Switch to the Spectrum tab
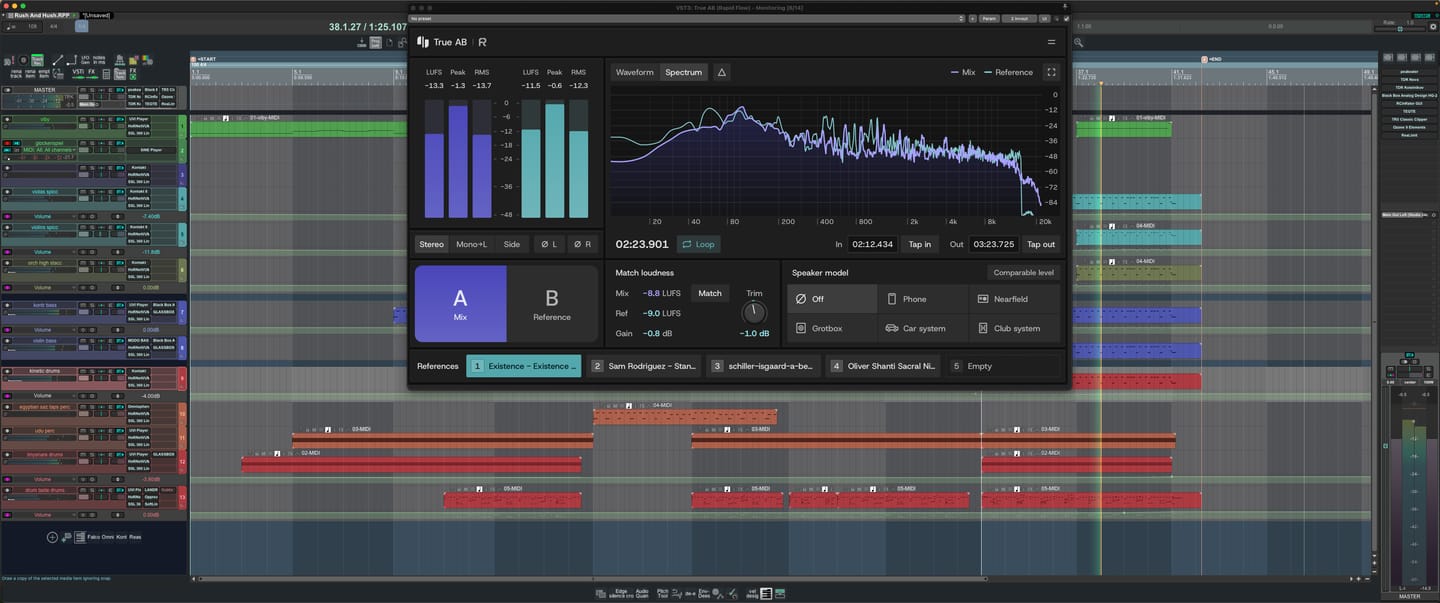Image resolution: width=1440 pixels, height=603 pixels. [x=684, y=72]
